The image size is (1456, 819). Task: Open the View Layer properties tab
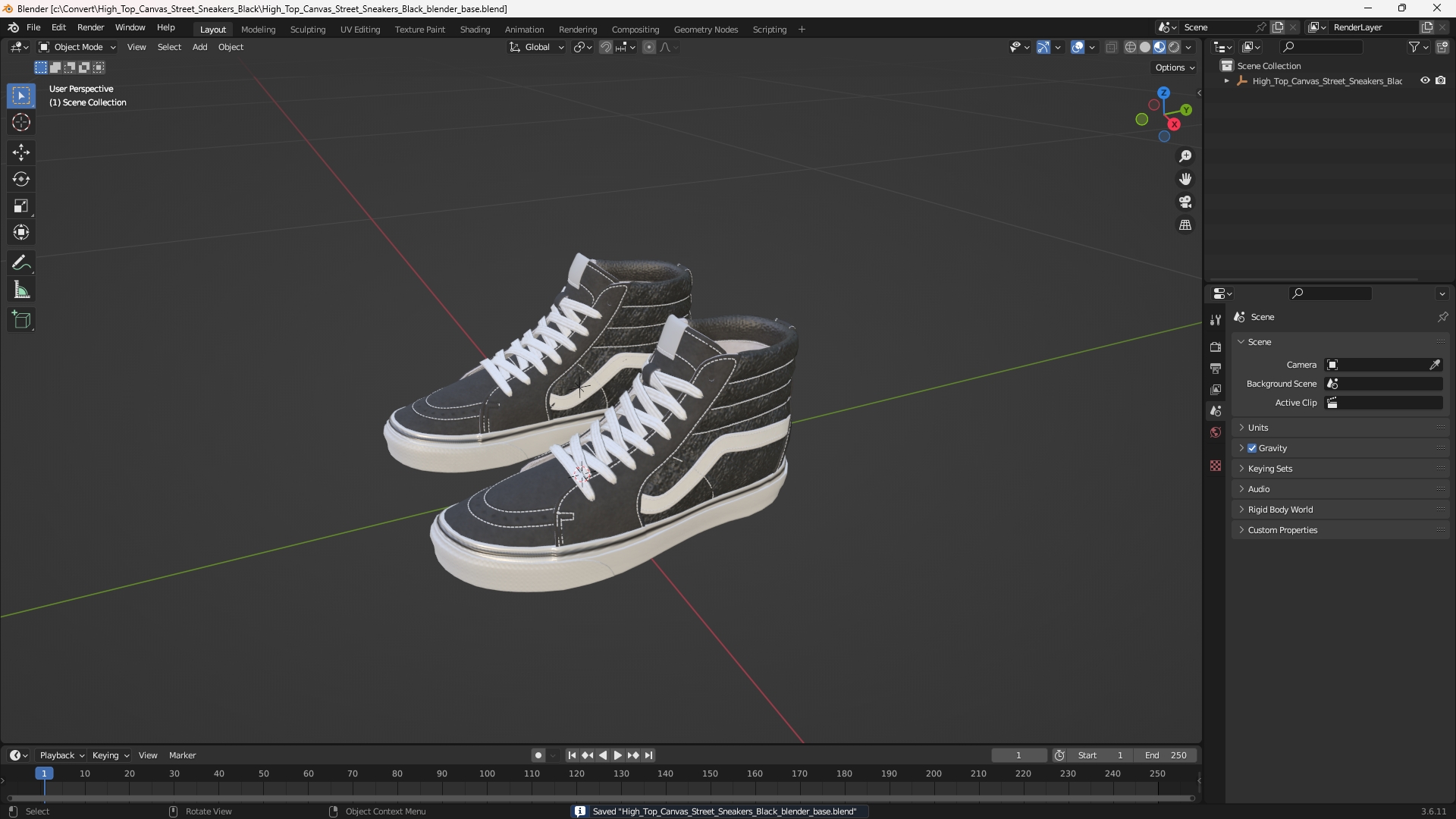(x=1216, y=389)
